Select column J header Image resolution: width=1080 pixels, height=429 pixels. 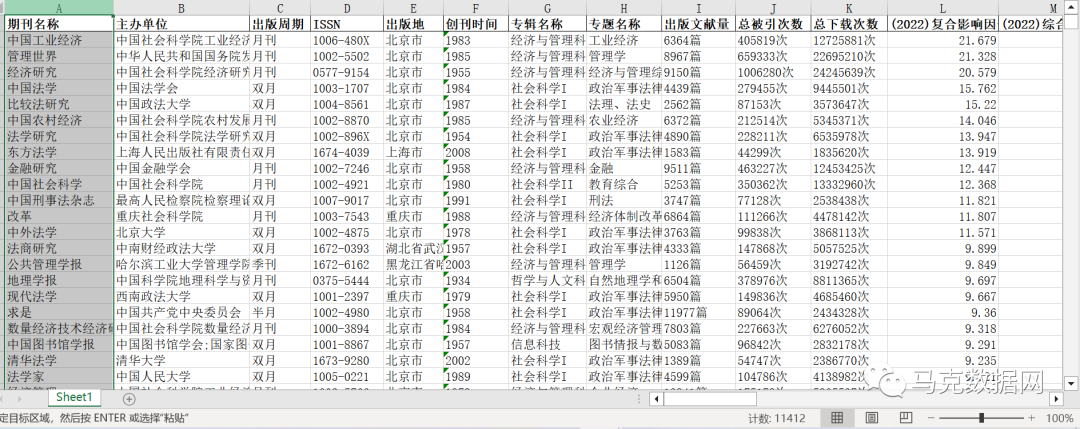click(772, 8)
